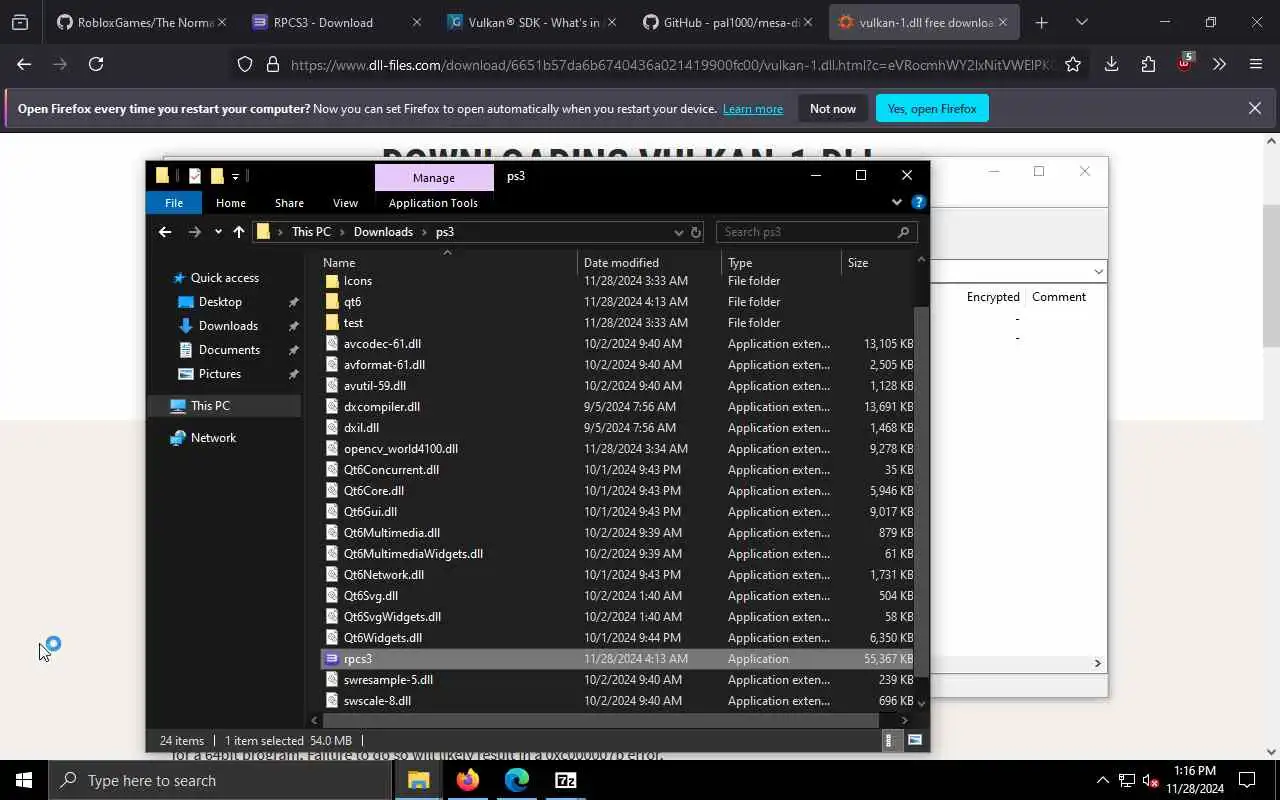Viewport: 1280px width, 800px height.
Task: Open Pictures in navigation pane
Action: (219, 374)
